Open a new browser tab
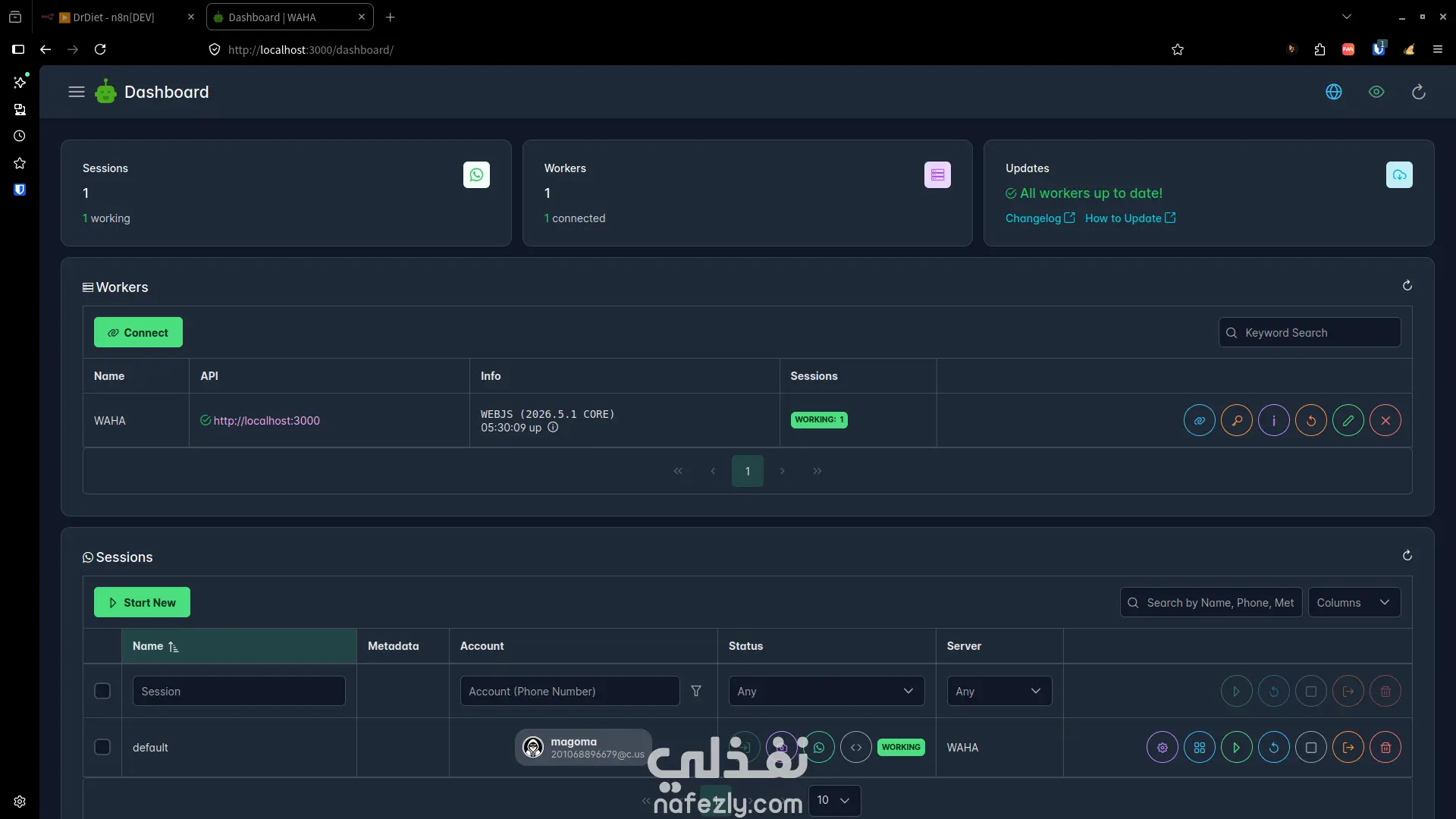1456x819 pixels. (390, 17)
